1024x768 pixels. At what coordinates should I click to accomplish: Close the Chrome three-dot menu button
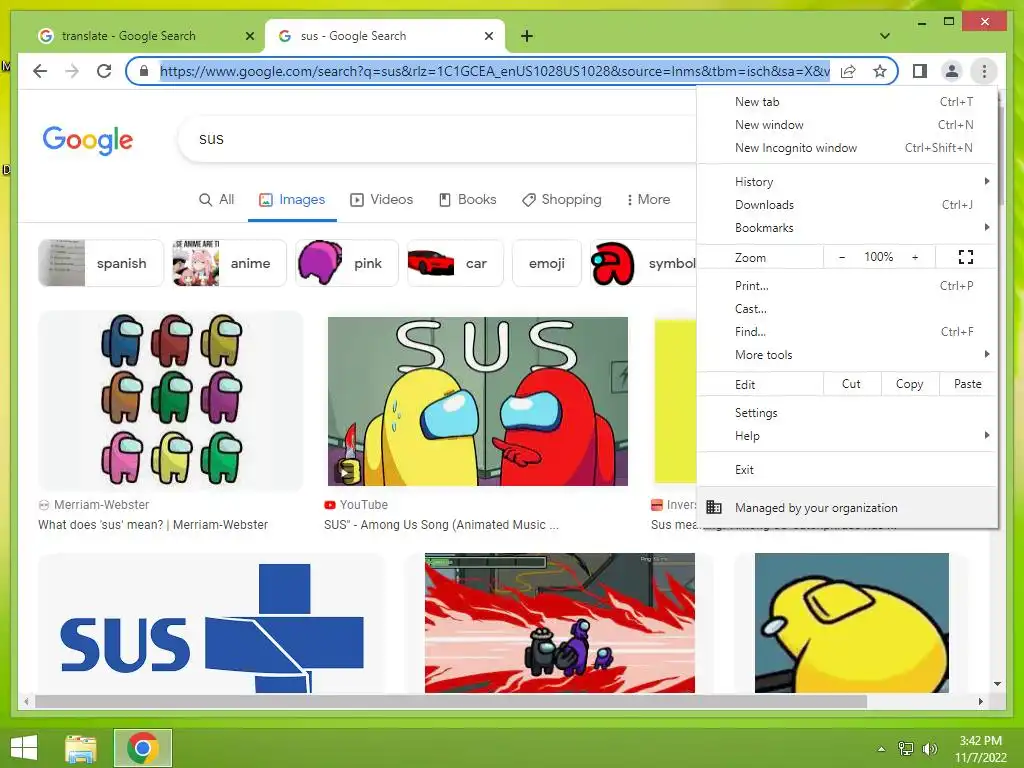coord(984,71)
